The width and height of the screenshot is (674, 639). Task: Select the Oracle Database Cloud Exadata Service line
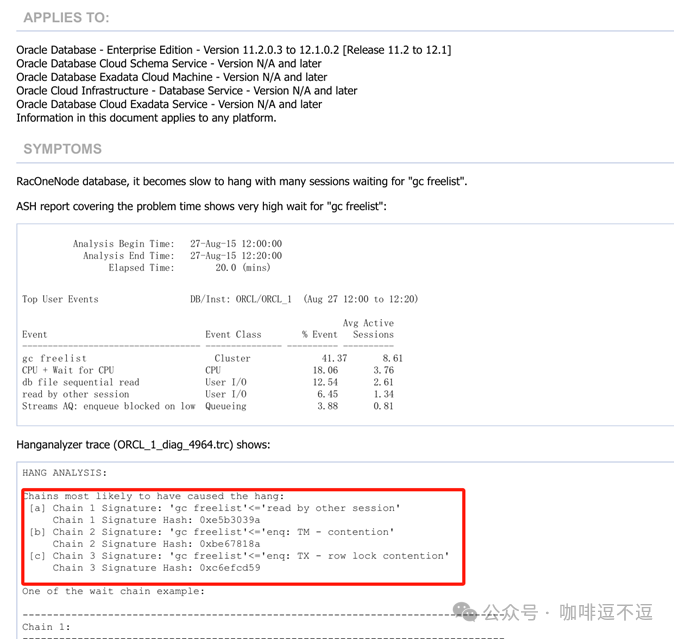169,104
